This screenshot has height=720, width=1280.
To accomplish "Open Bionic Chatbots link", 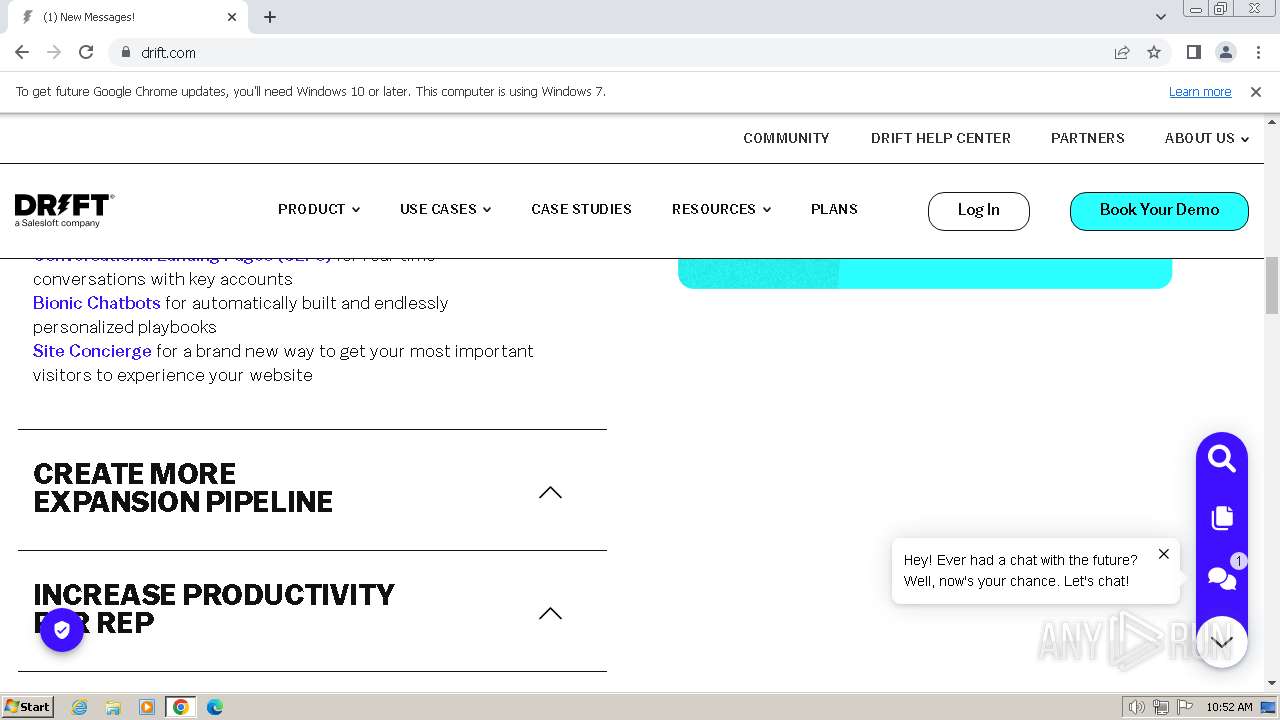I will [x=96, y=303].
